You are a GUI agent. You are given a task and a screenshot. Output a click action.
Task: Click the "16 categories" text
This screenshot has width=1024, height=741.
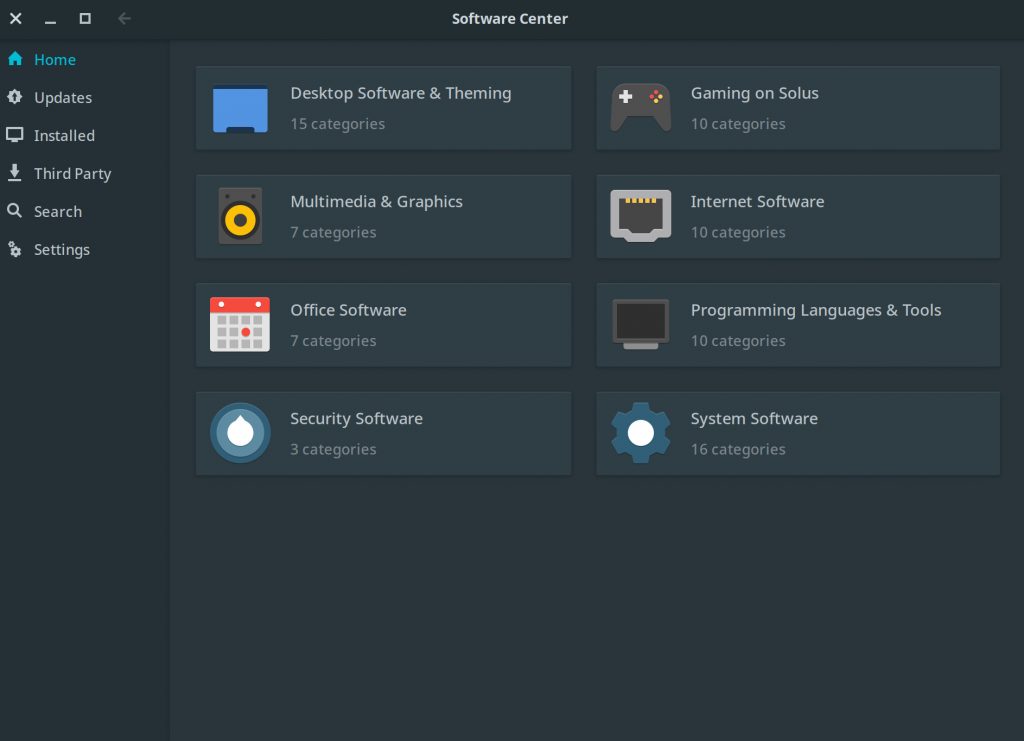click(x=738, y=449)
